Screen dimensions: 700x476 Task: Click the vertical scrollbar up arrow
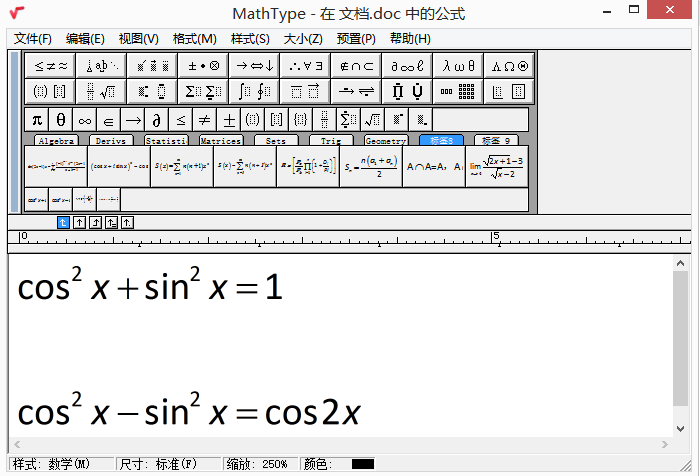tap(680, 263)
